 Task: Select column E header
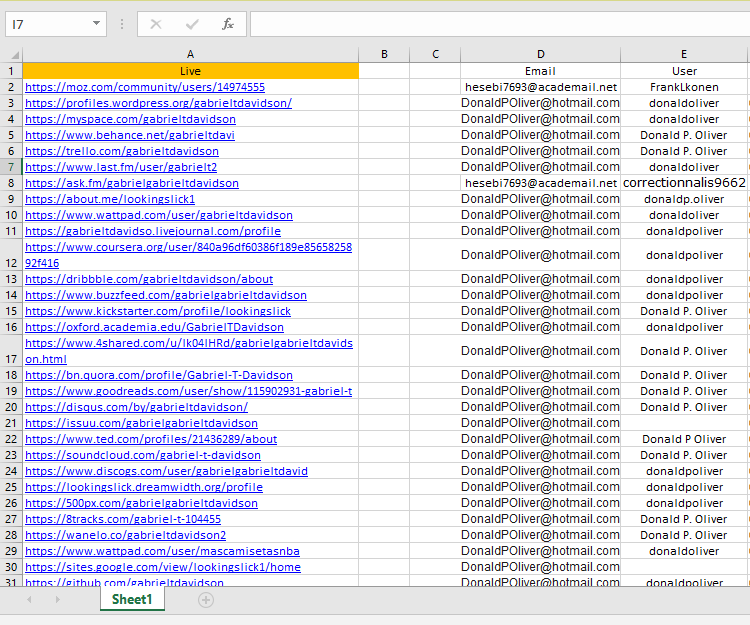click(x=684, y=55)
